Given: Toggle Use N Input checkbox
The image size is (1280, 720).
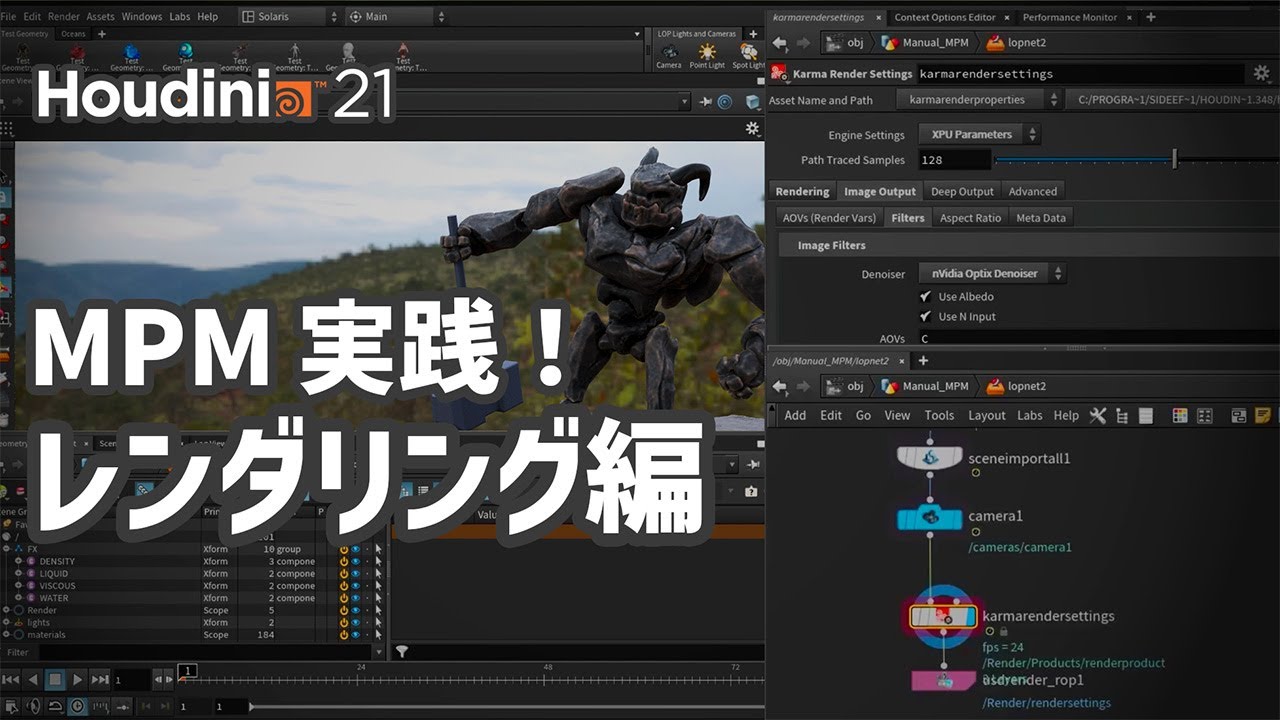Looking at the screenshot, I should click(x=925, y=317).
